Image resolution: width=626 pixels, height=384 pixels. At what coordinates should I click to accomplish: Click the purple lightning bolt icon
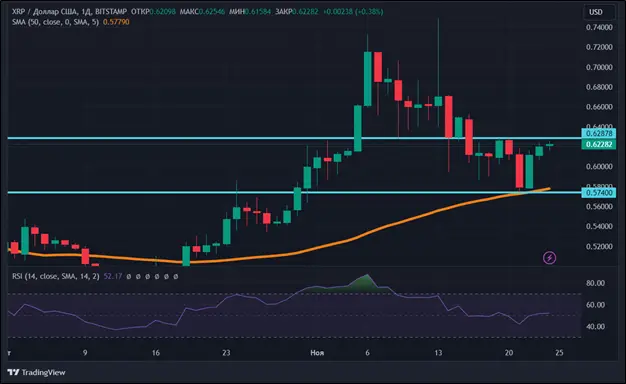550,258
